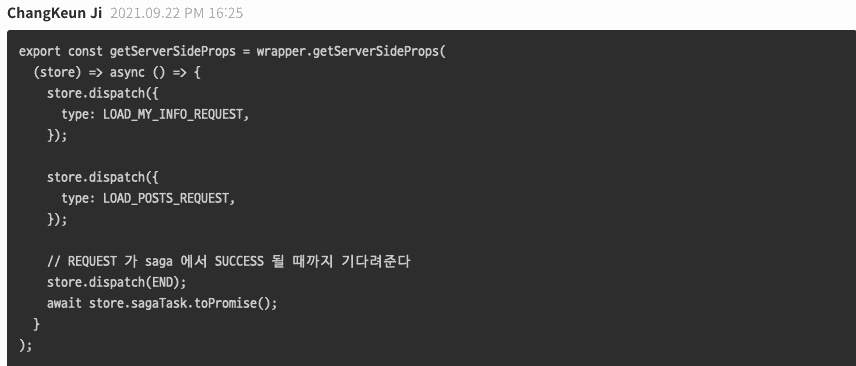The height and width of the screenshot is (366, 856).
Task: Click the async keyword
Action: click(x=127, y=73)
